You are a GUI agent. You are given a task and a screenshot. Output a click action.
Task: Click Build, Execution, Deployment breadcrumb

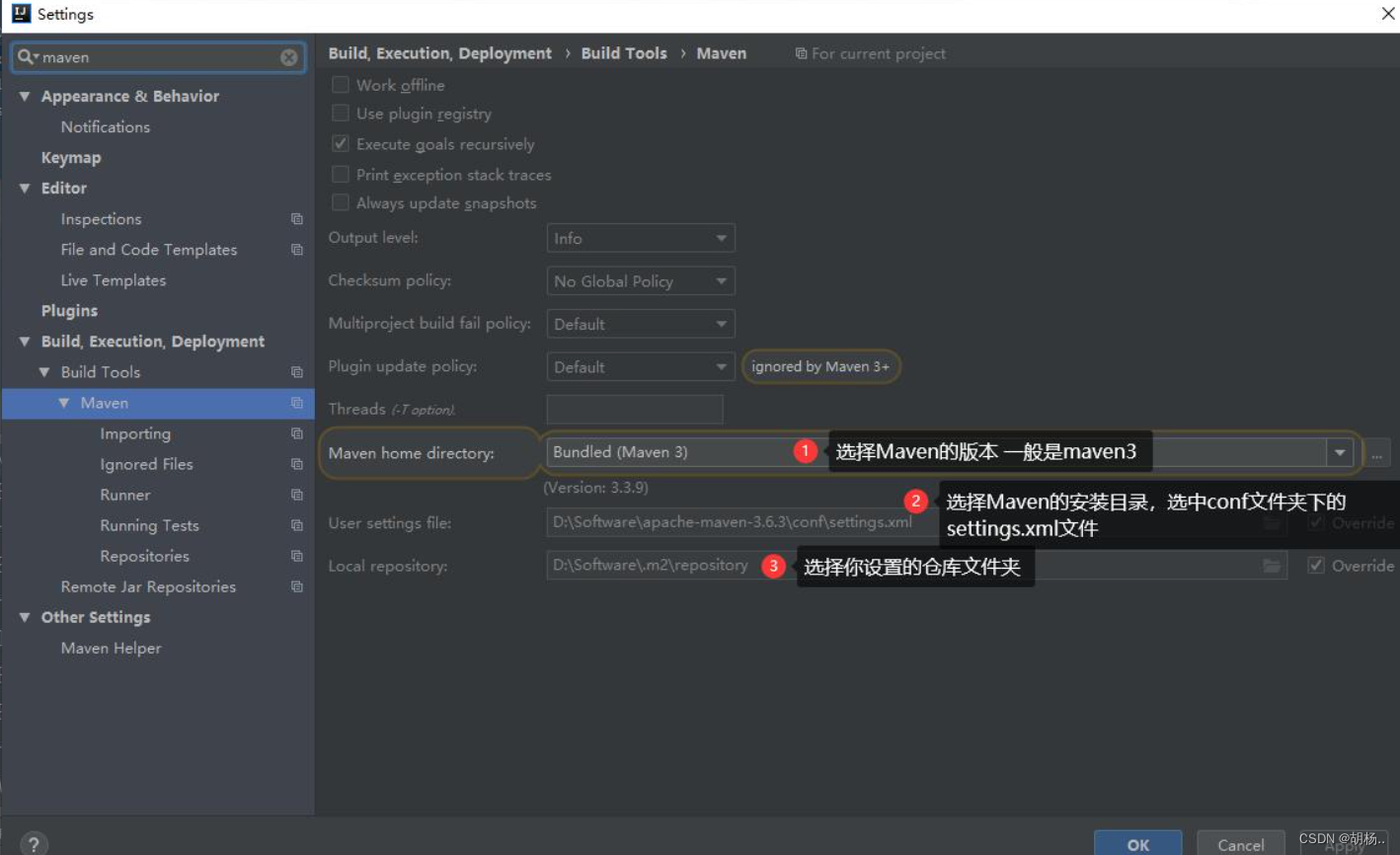pos(440,53)
